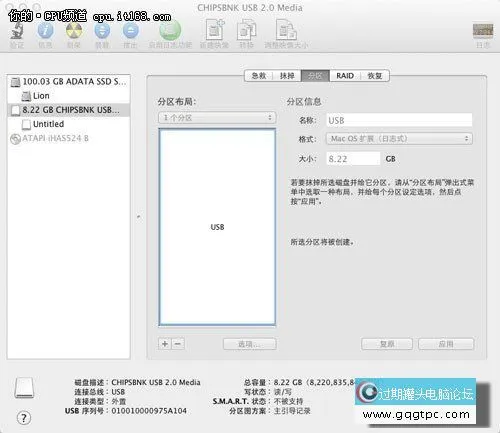This screenshot has height=433, width=500.
Task: Select 100.03 GB ADATA SSD disk in sidebar
Action: (68, 82)
